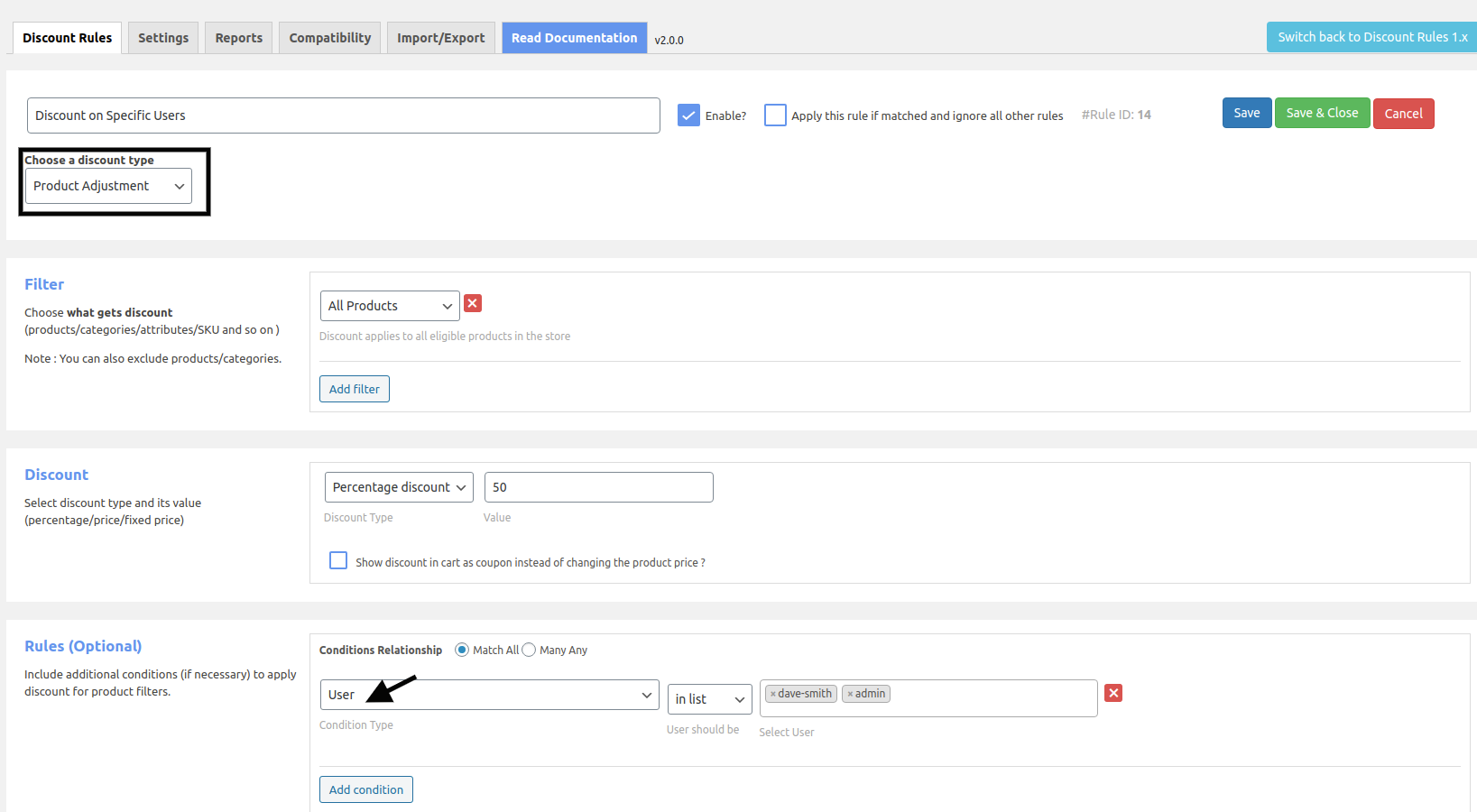This screenshot has width=1477, height=812.
Task: Click the discount value field showing 50
Action: click(x=598, y=487)
